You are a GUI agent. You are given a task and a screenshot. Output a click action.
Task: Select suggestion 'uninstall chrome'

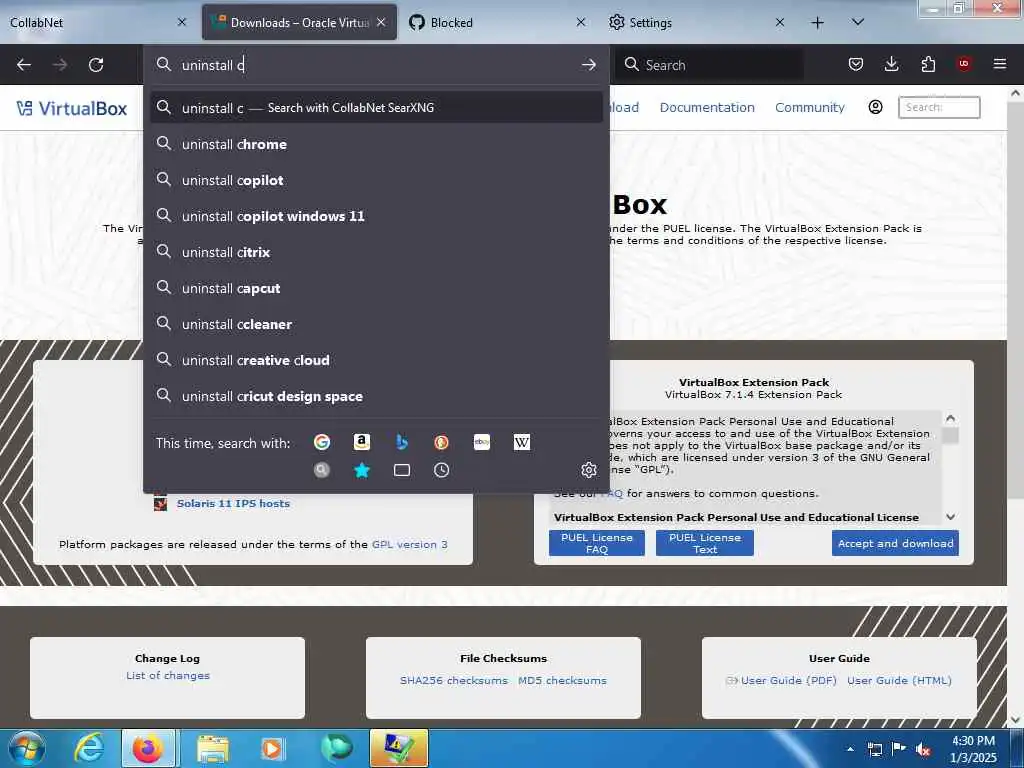click(x=376, y=144)
